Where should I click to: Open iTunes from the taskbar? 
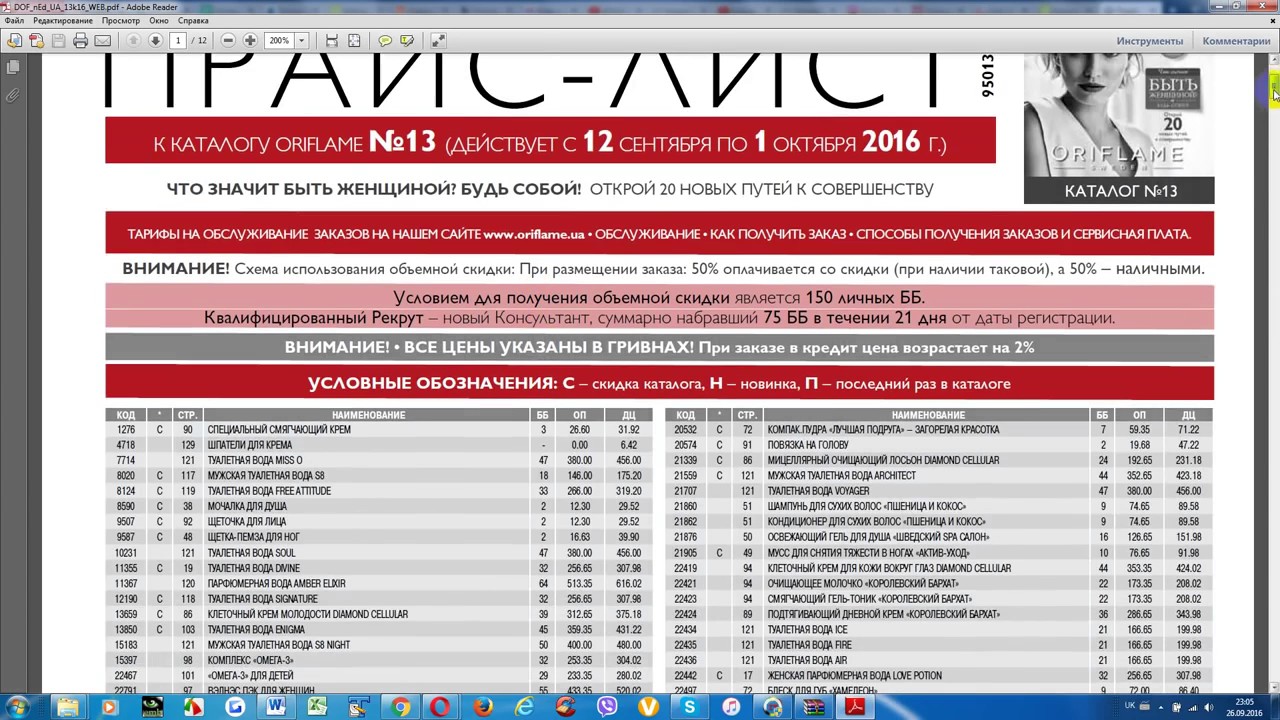click(x=731, y=707)
